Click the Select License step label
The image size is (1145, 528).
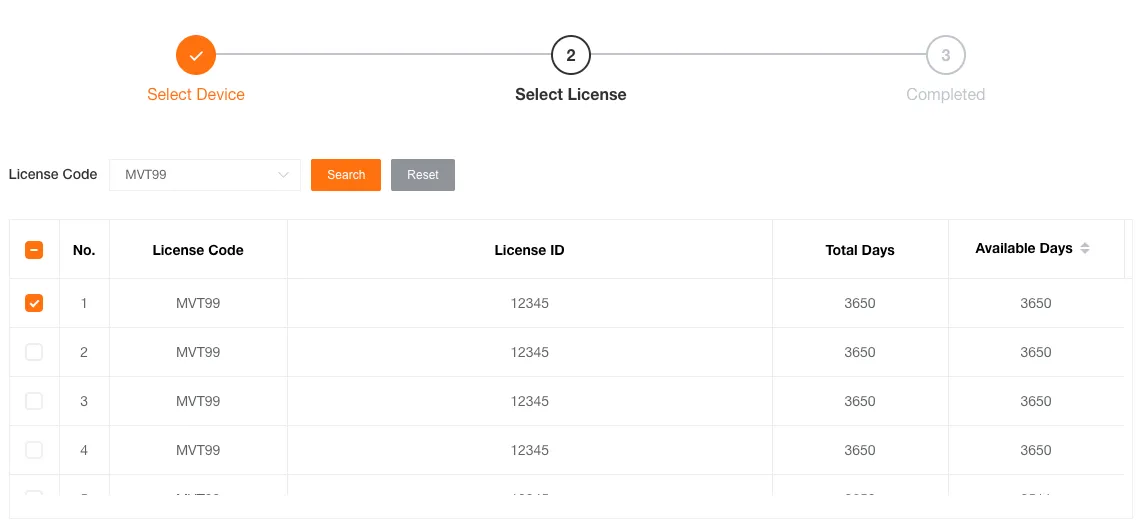click(570, 94)
